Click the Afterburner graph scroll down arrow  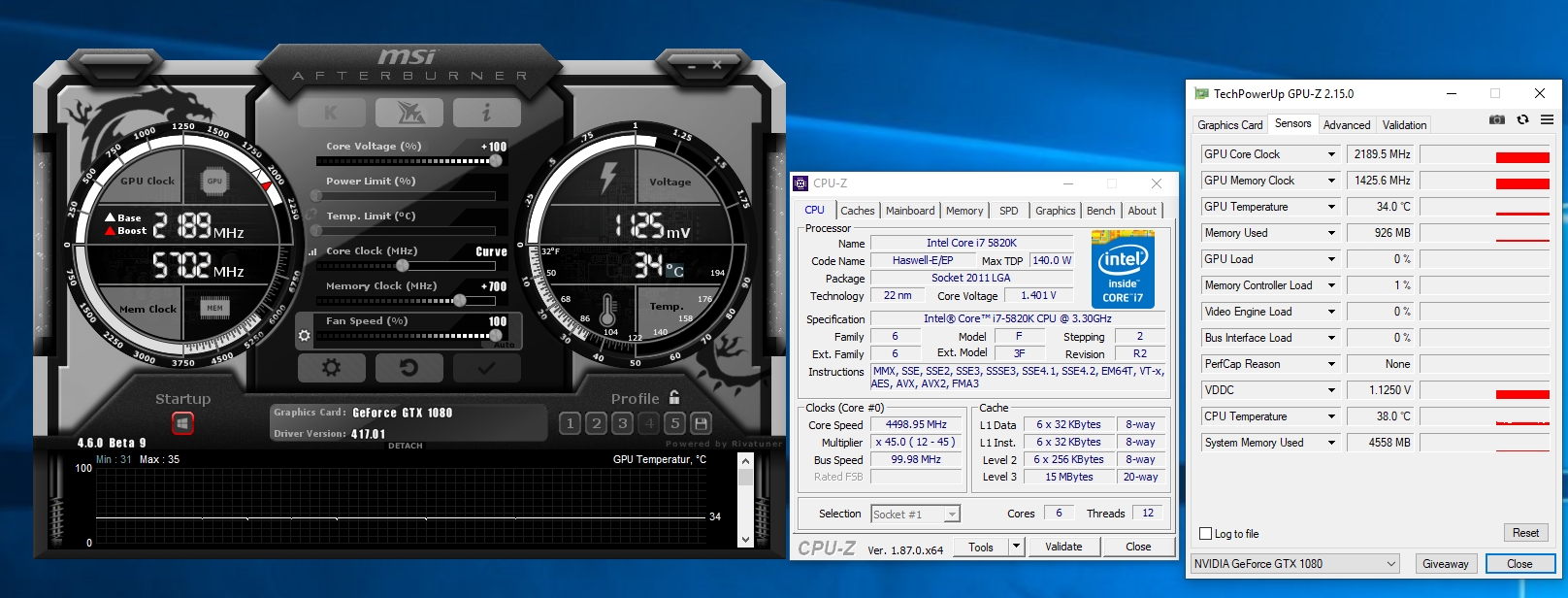click(745, 540)
